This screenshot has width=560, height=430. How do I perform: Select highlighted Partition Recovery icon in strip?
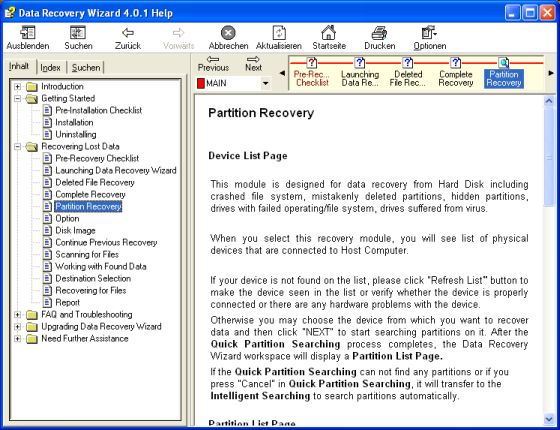click(504, 63)
